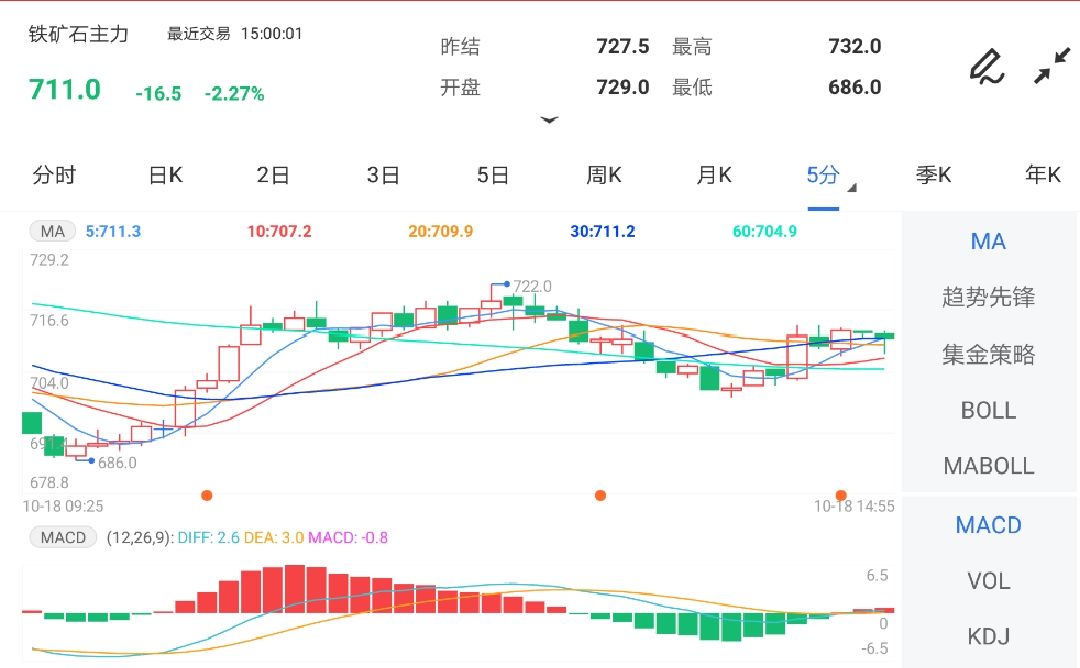Switch to the 分时 tab
The height and width of the screenshot is (668, 1080).
[x=54, y=175]
